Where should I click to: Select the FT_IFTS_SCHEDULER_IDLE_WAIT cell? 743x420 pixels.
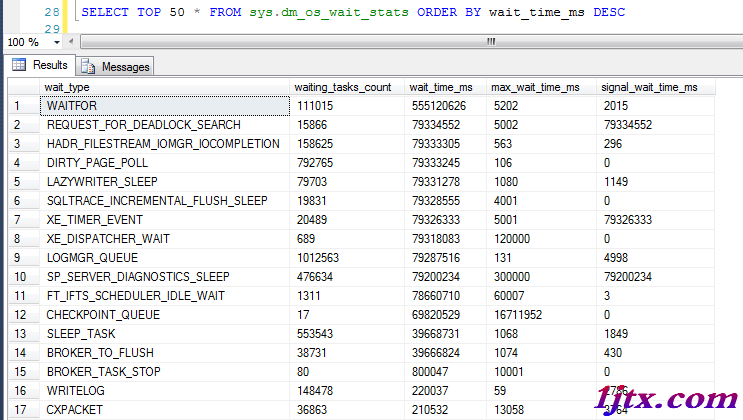(x=164, y=295)
